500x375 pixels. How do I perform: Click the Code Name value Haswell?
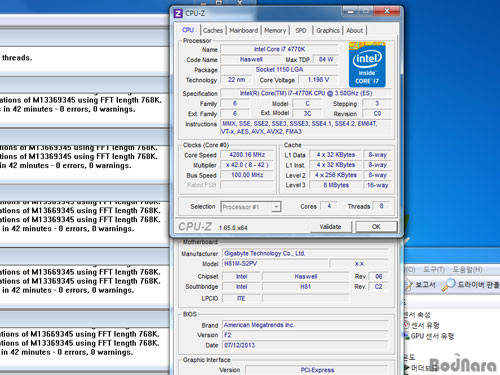(x=251, y=59)
